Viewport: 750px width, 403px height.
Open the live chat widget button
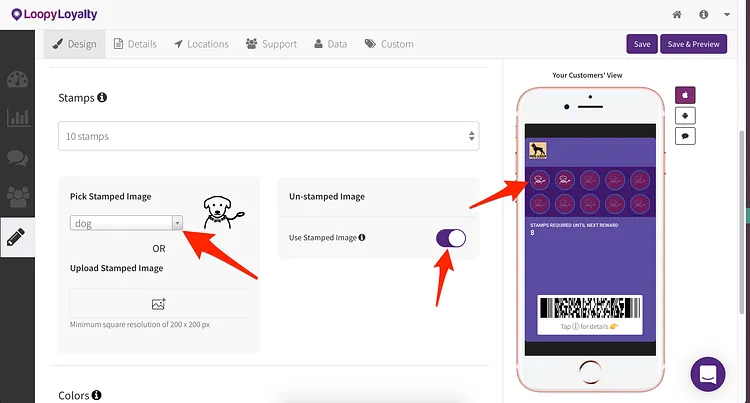pos(708,374)
